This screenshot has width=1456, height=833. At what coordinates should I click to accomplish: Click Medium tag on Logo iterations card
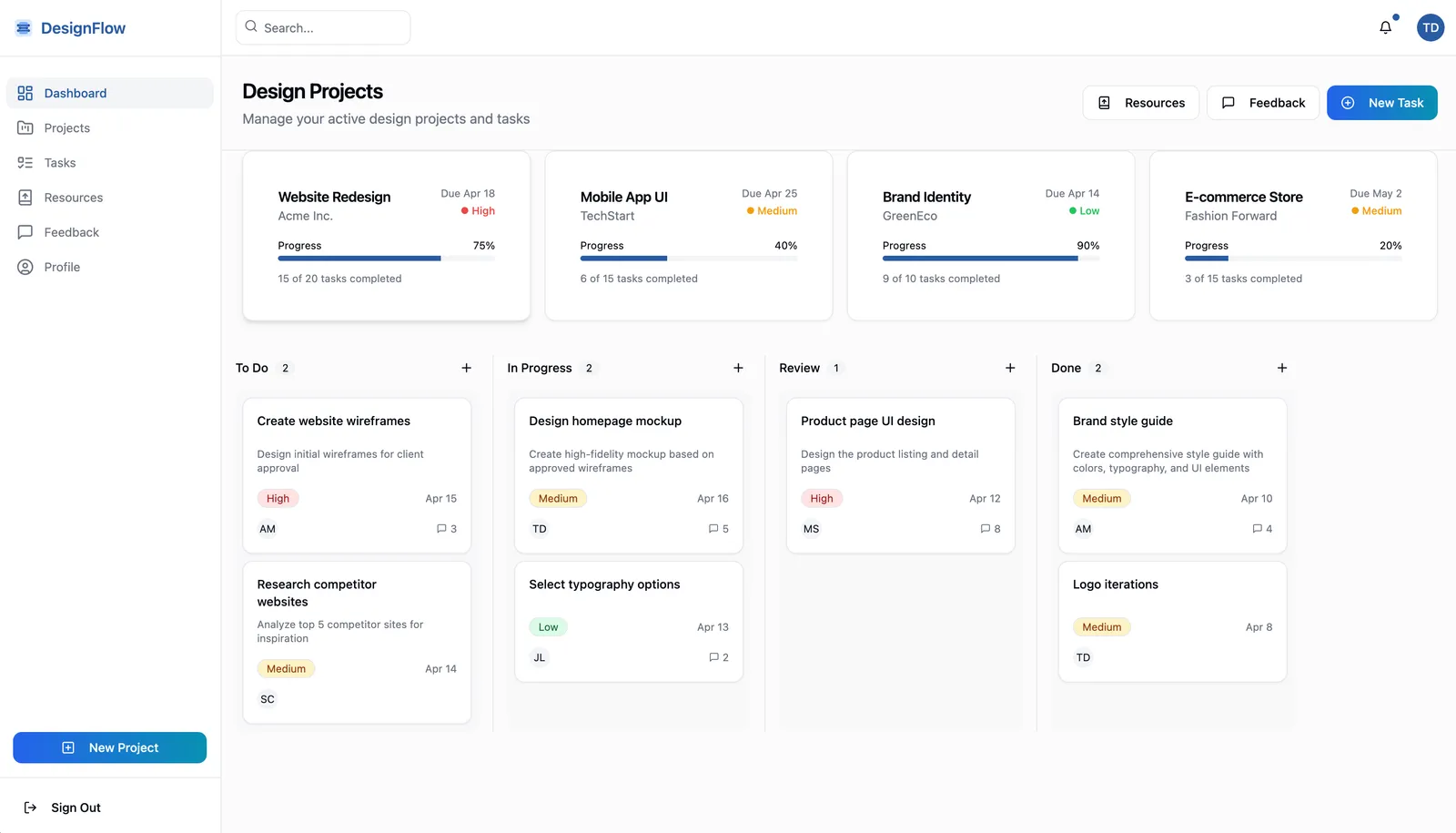pos(1102,627)
